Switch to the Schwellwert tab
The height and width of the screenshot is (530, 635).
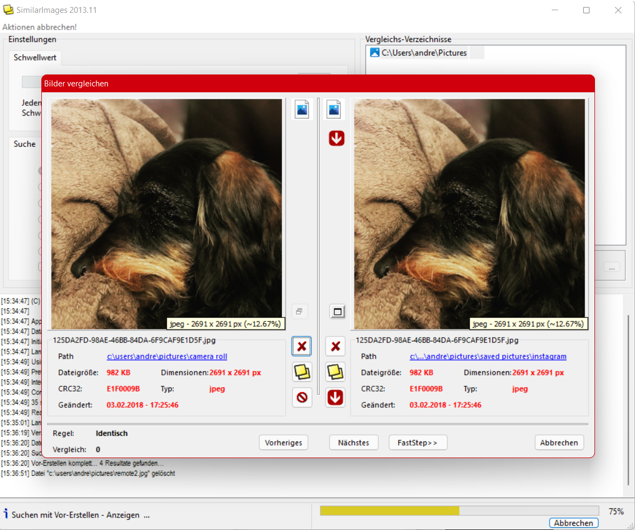[x=35, y=58]
